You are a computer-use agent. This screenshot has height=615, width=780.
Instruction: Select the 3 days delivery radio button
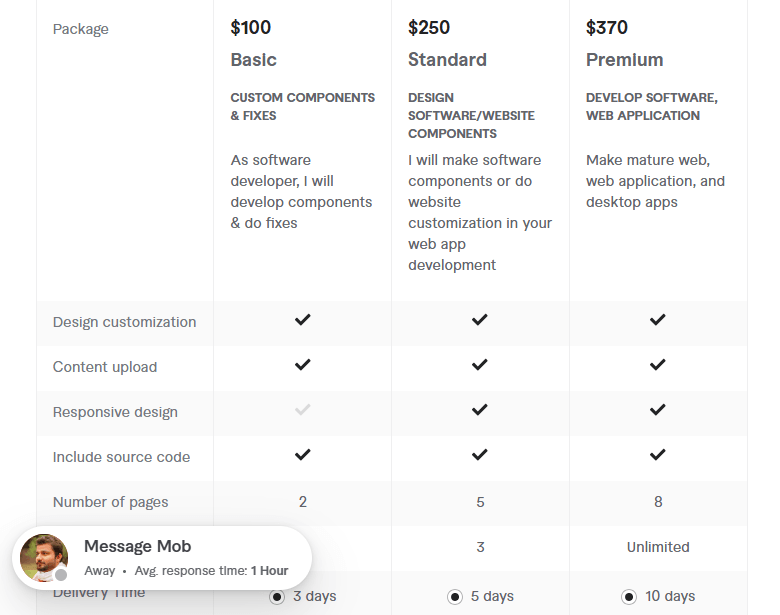click(x=277, y=597)
